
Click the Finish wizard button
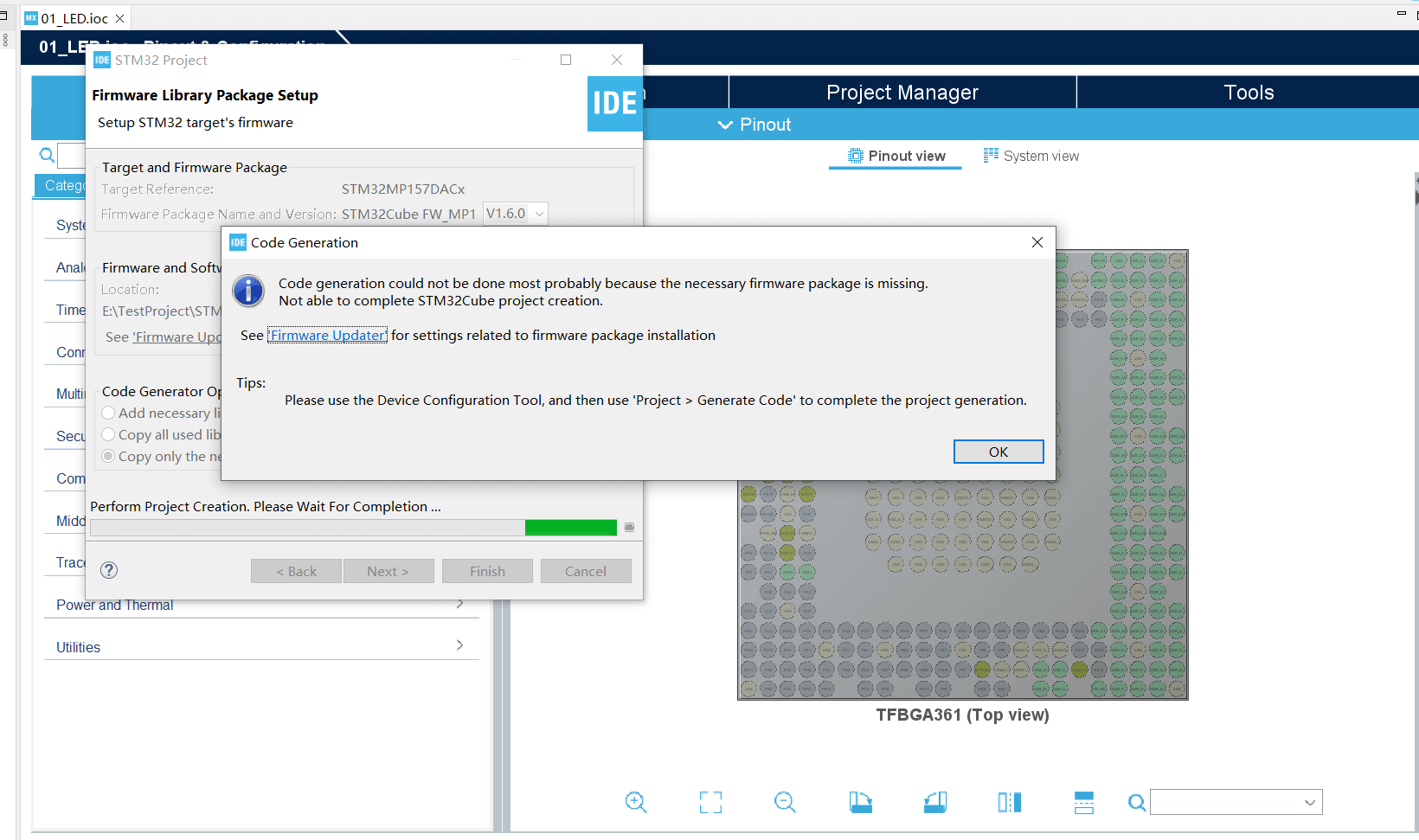(487, 571)
